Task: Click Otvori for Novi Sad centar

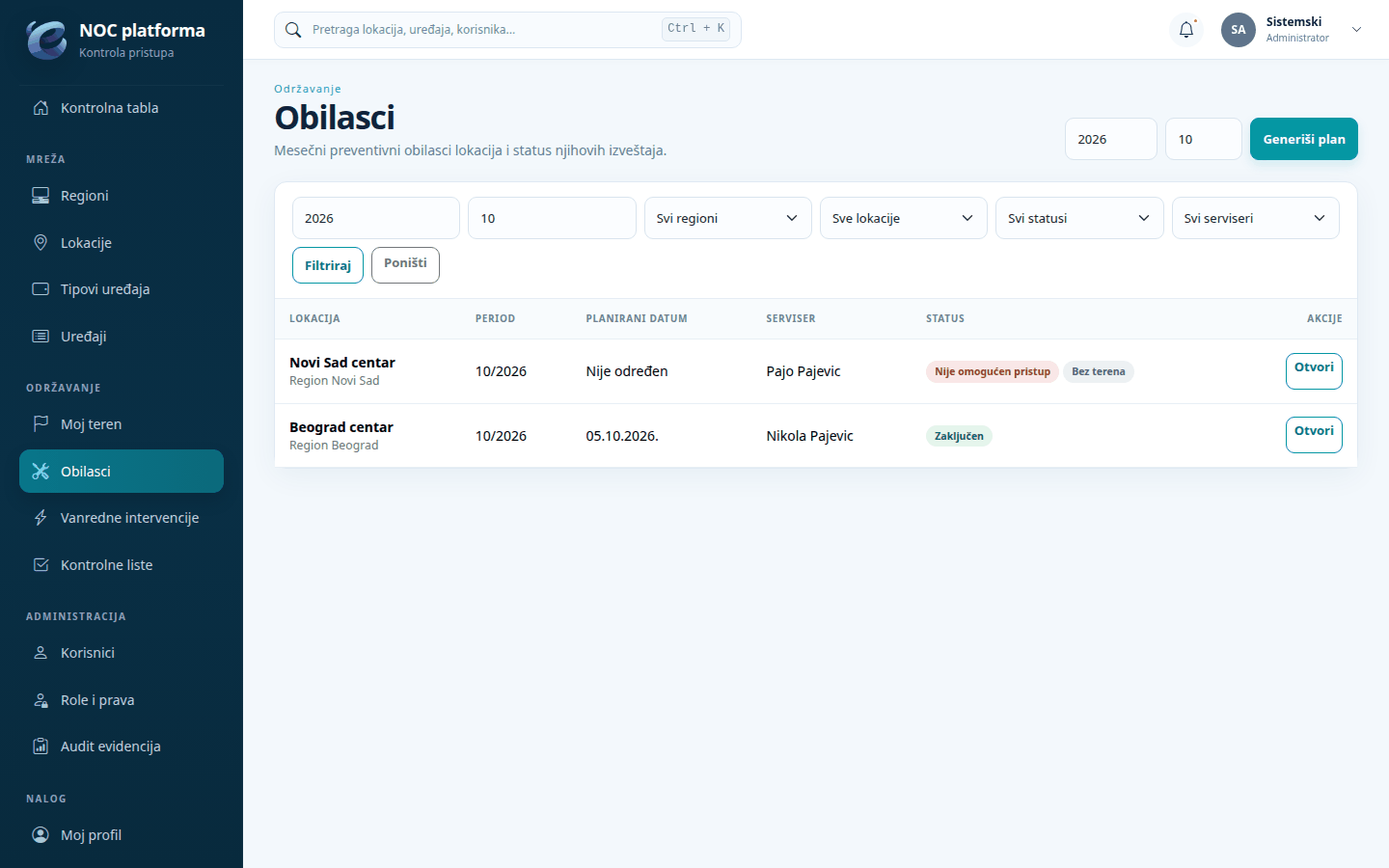Action: 1314,371
